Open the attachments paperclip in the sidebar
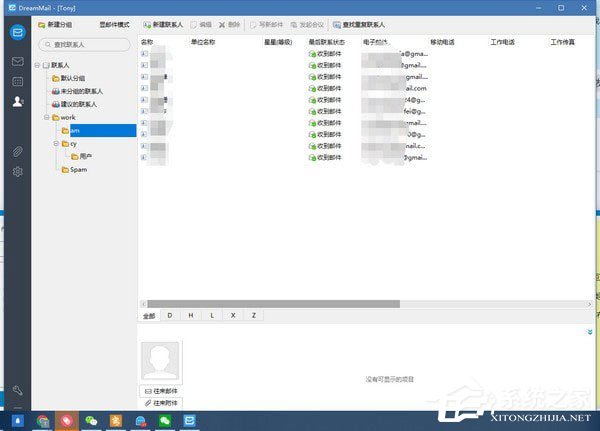 (x=18, y=152)
